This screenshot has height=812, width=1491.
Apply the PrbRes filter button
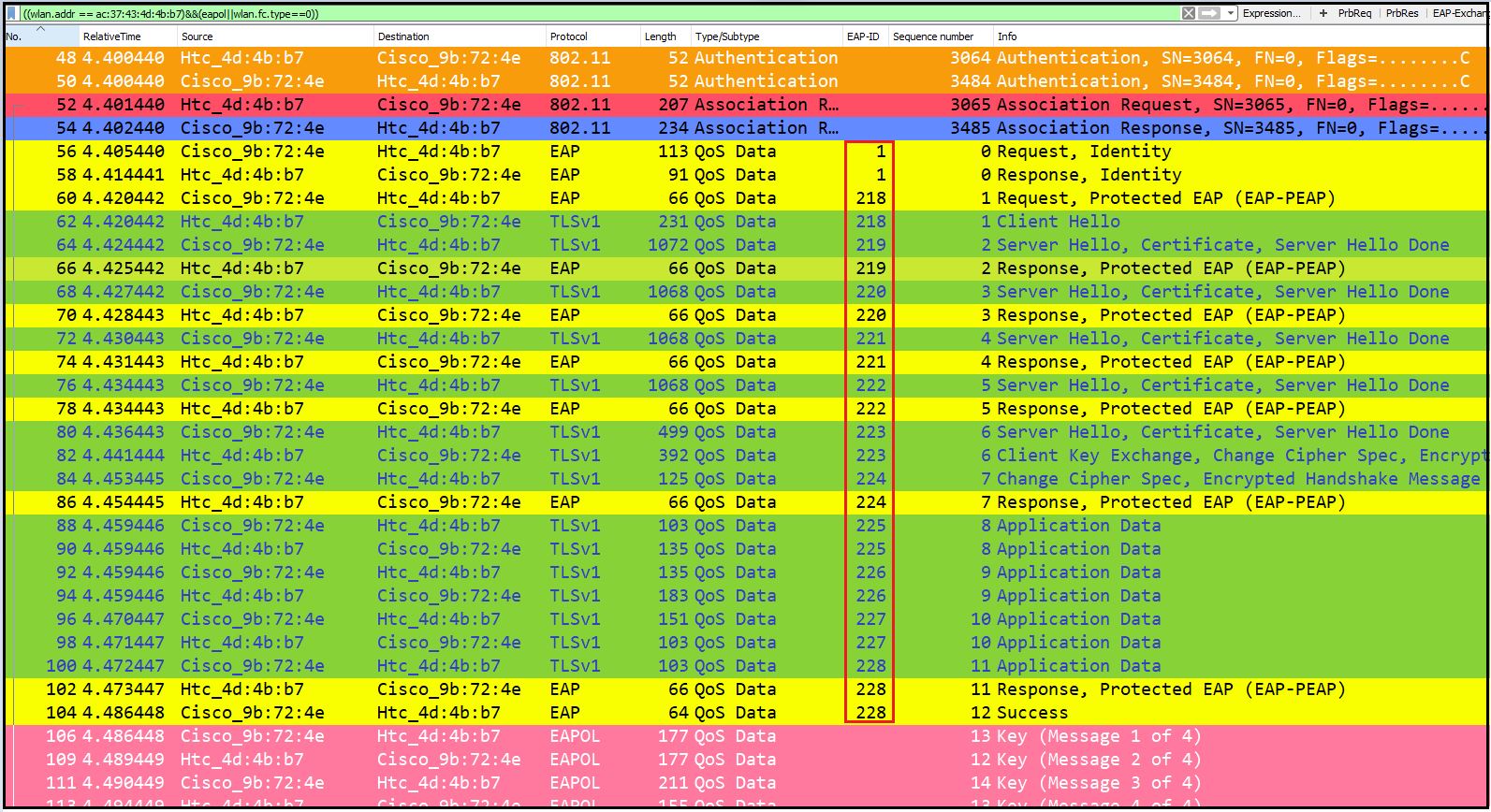1402,13
